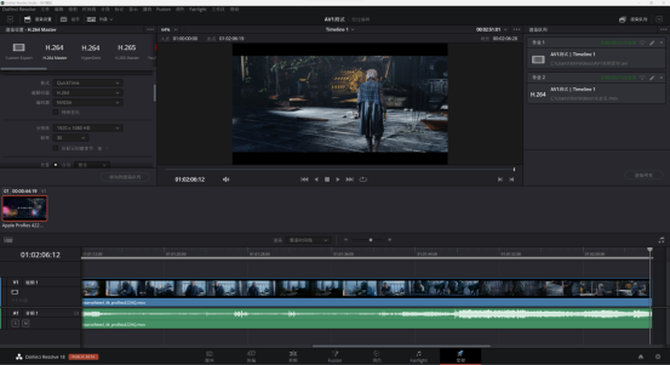Open the Codec dropdown showing H.264
Image resolution: width=670 pixels, height=365 pixels.
coord(88,93)
